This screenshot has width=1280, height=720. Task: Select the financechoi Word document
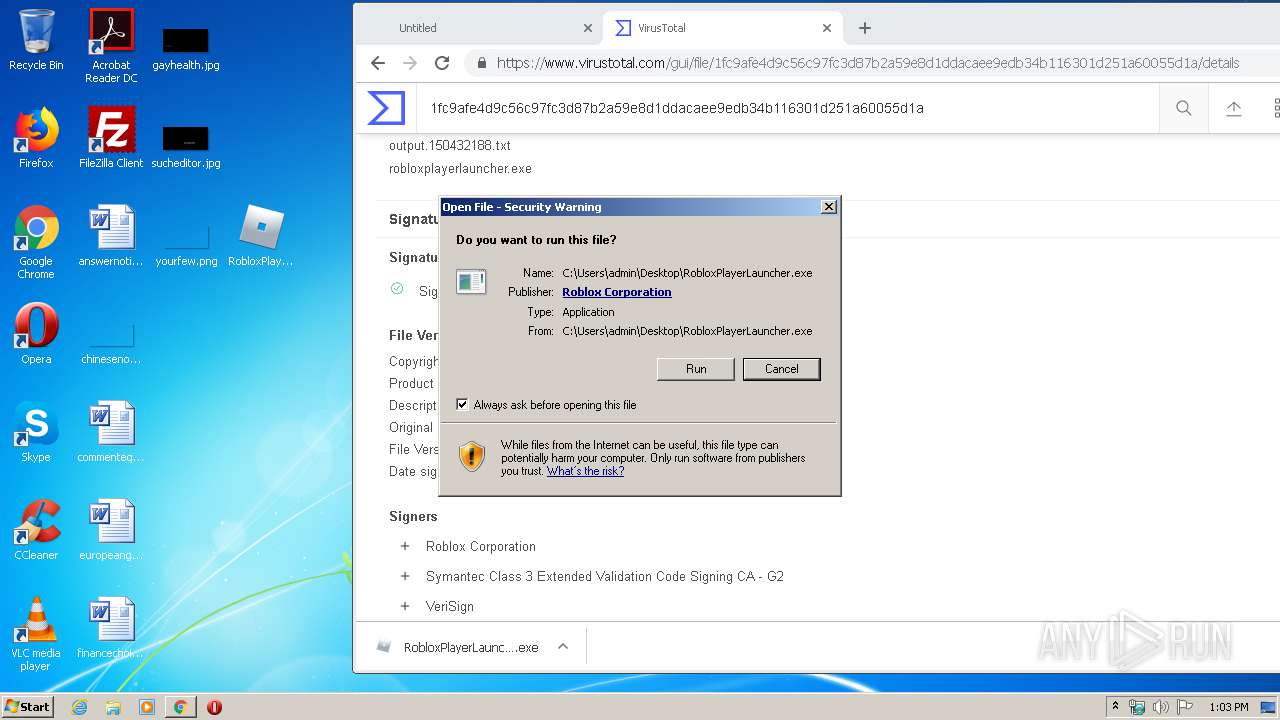[111, 628]
